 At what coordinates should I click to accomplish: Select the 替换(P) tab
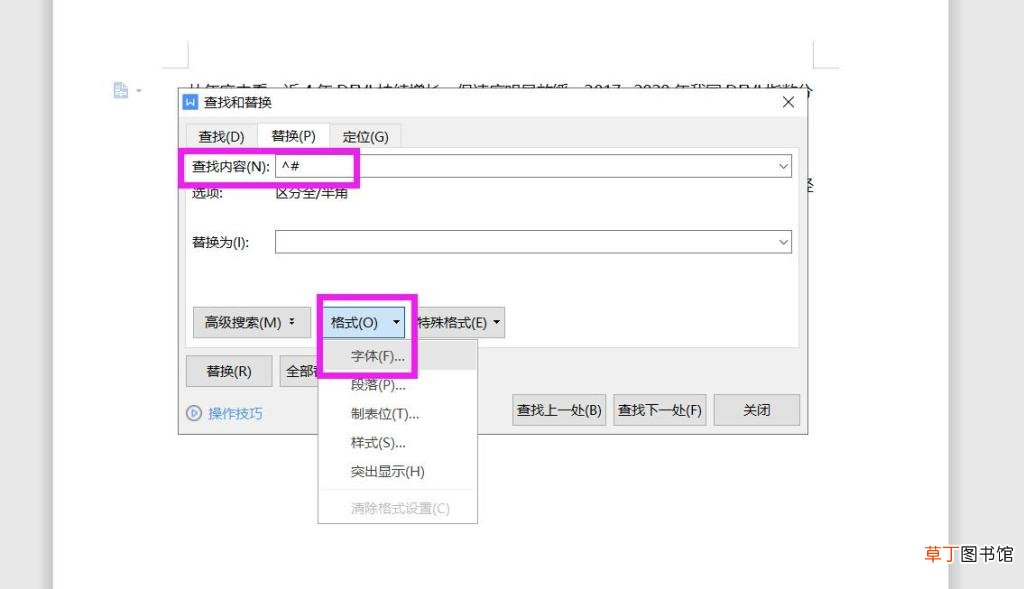click(x=293, y=136)
